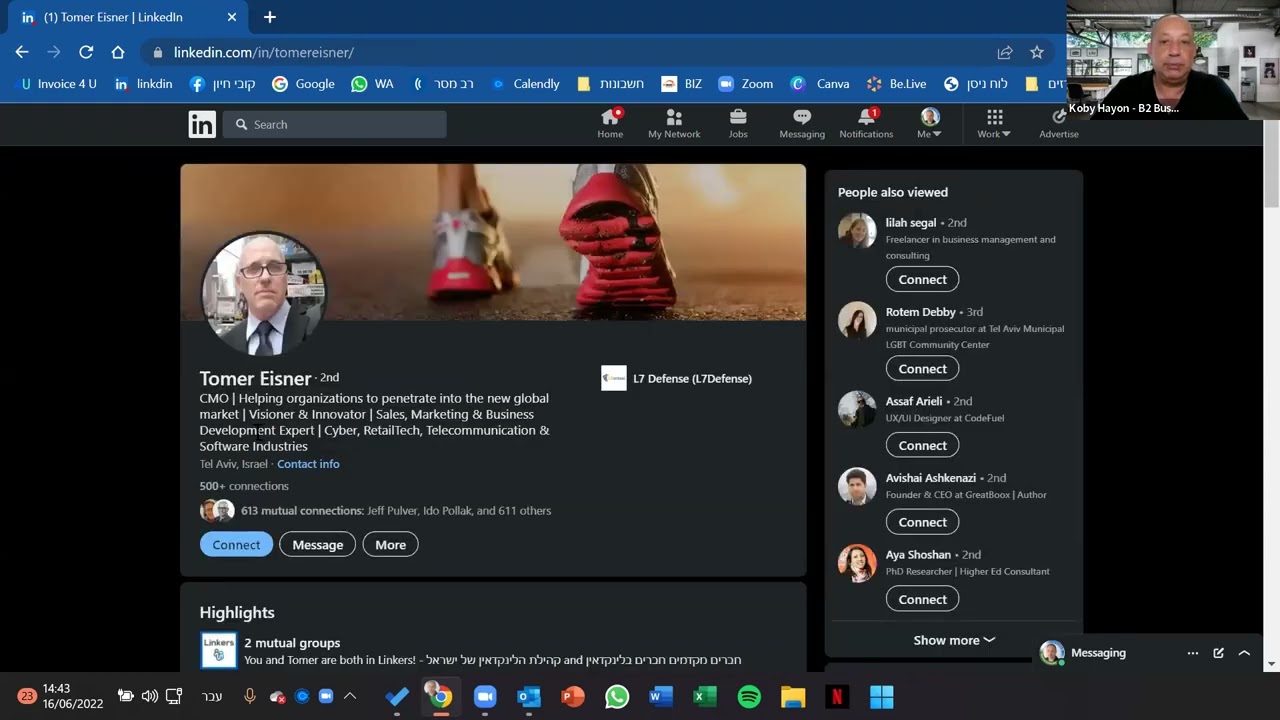Open the Zoom bookmark

(x=745, y=84)
